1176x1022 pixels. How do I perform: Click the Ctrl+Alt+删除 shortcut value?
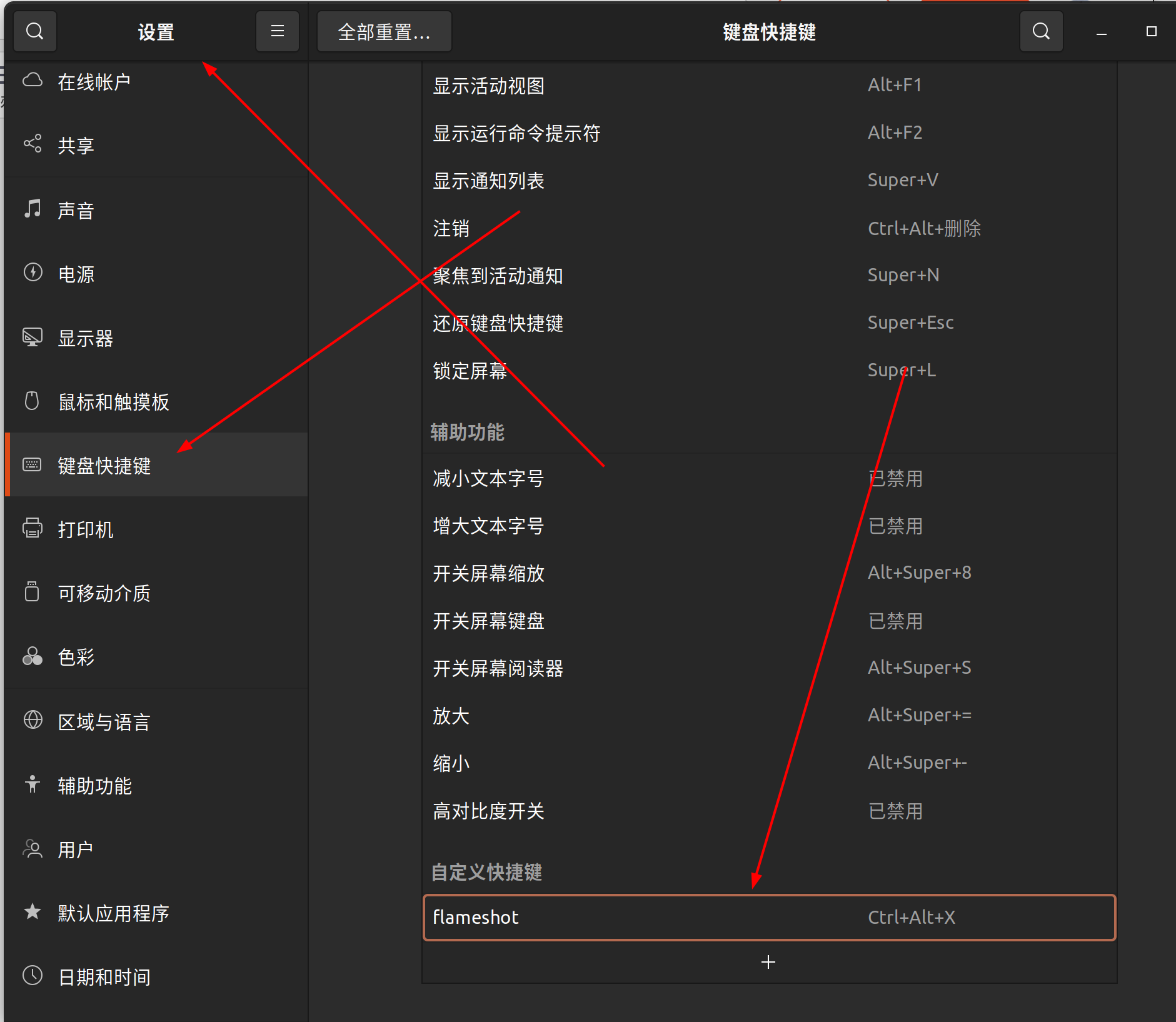pyautogui.click(x=924, y=228)
